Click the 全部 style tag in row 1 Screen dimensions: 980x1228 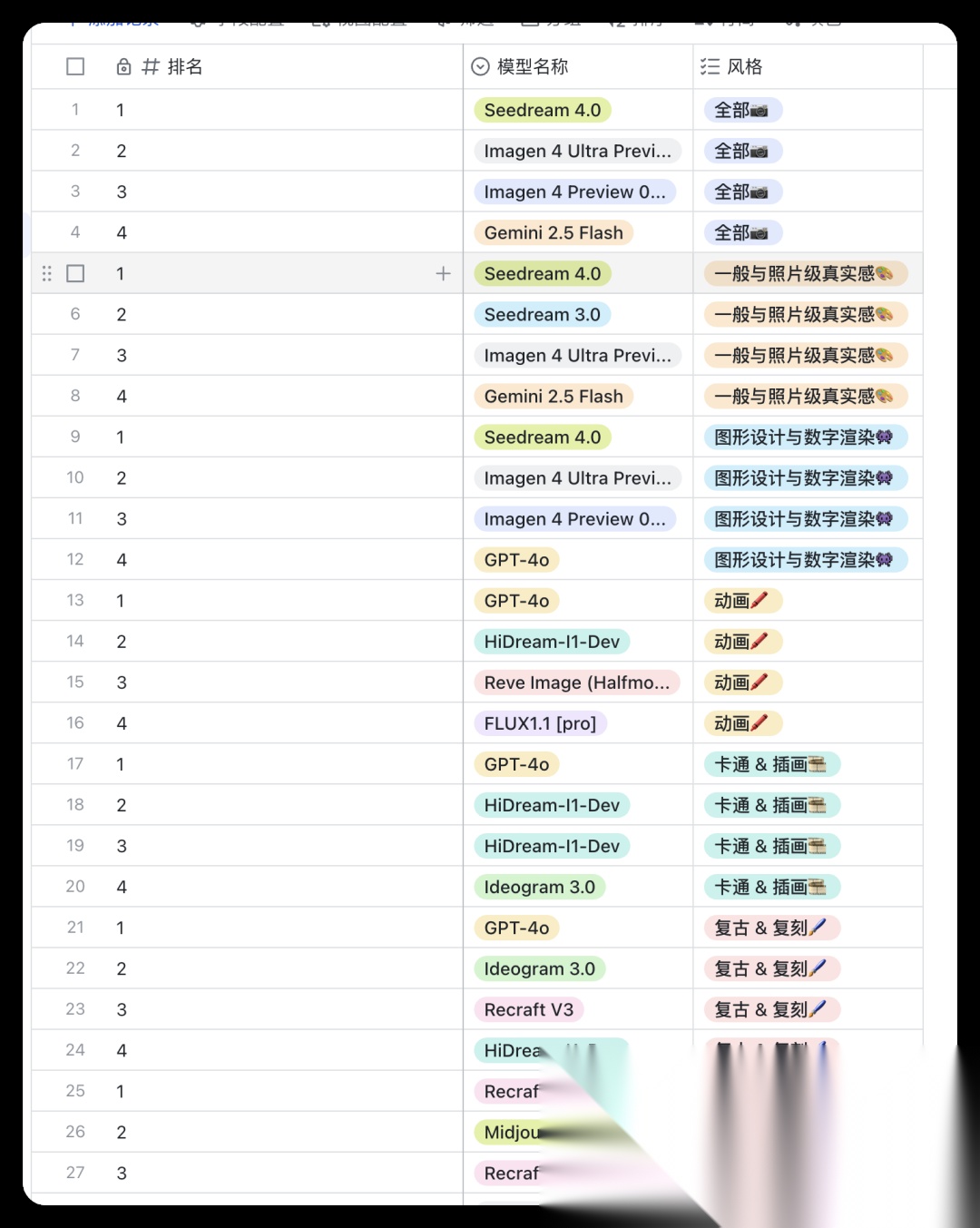point(742,110)
